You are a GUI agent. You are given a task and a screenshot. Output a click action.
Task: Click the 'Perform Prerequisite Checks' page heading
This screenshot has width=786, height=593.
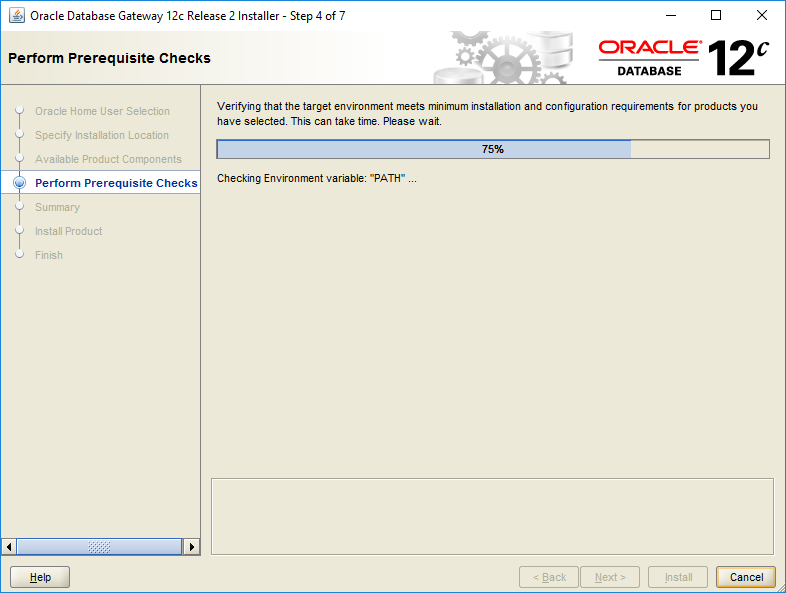109,58
